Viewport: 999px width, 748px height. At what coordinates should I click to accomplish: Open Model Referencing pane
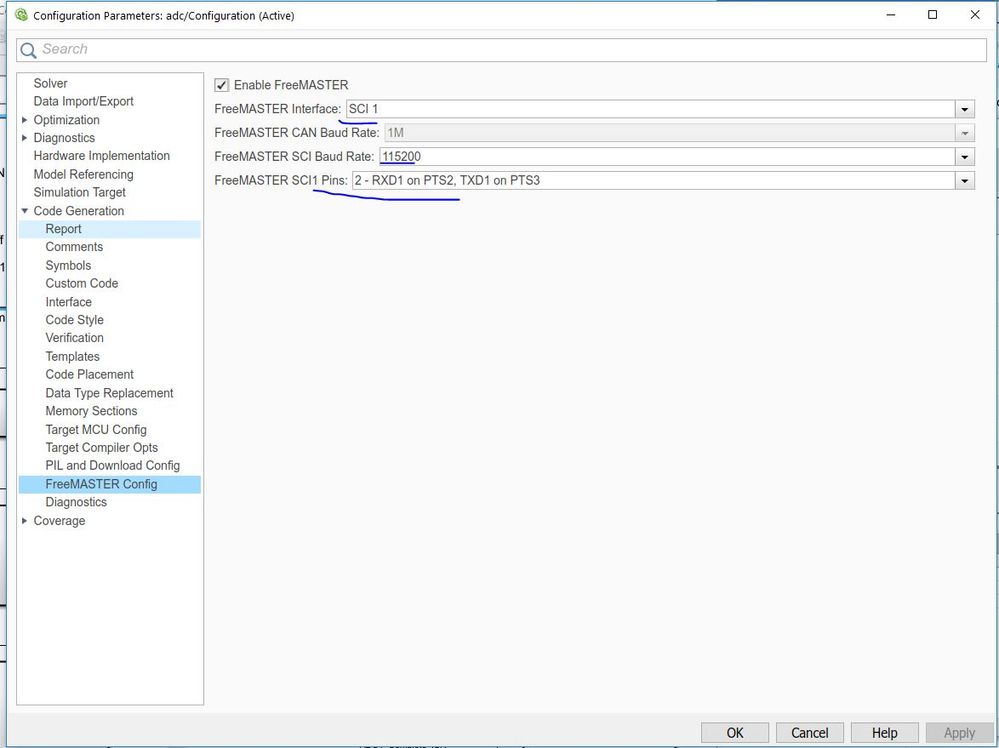point(83,175)
